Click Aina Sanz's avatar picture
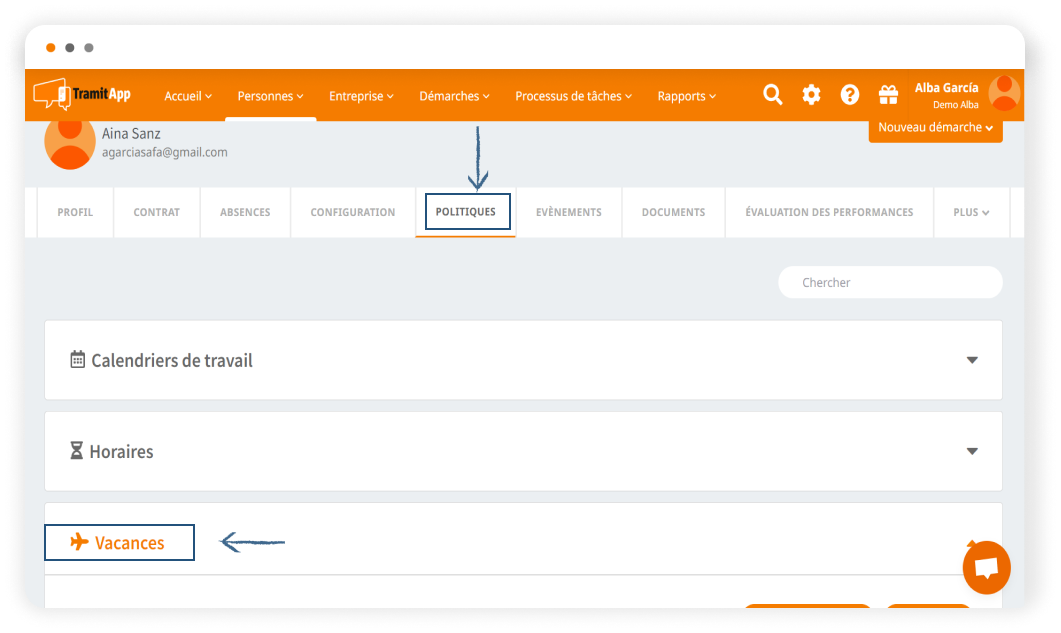 [70, 143]
